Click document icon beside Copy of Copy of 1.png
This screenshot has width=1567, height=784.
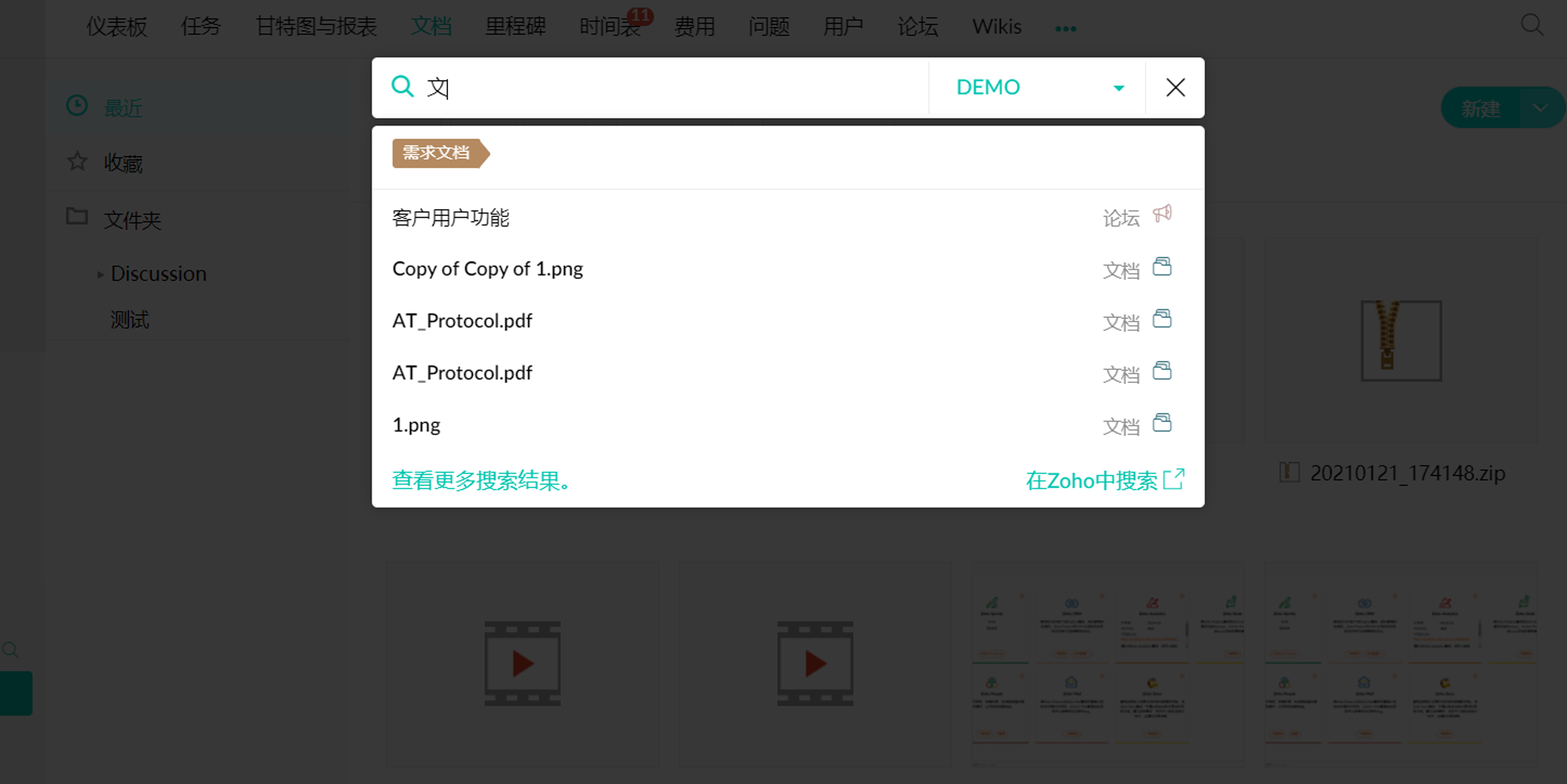1162,267
